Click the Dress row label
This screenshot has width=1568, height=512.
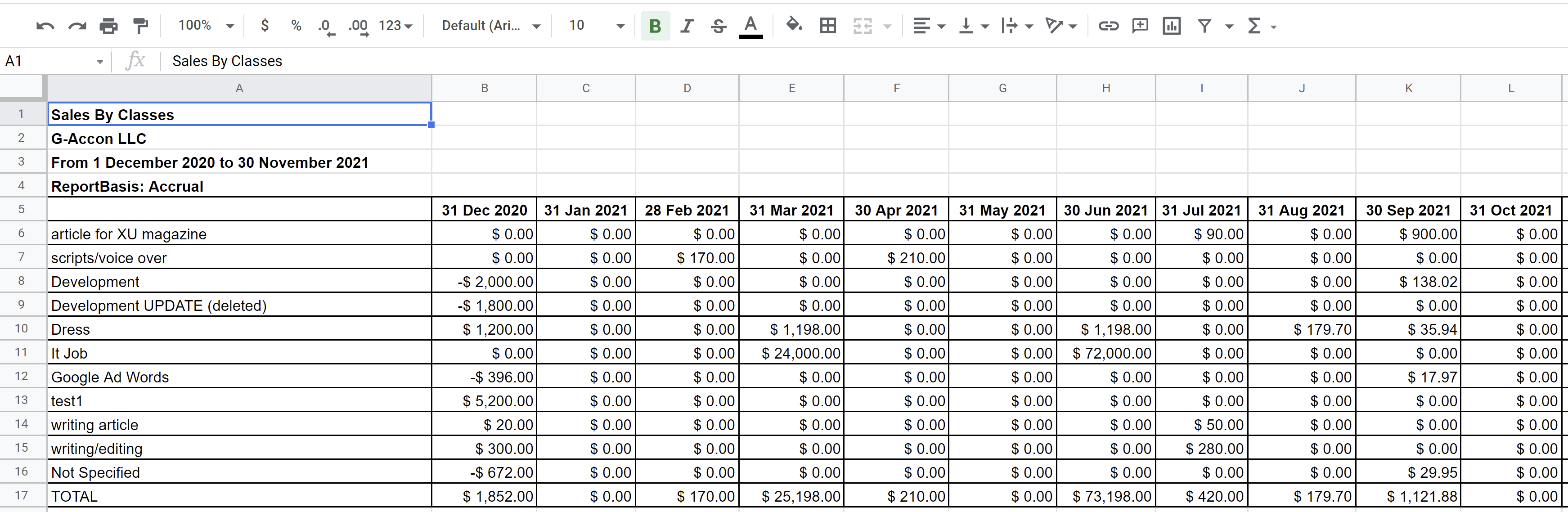239,329
